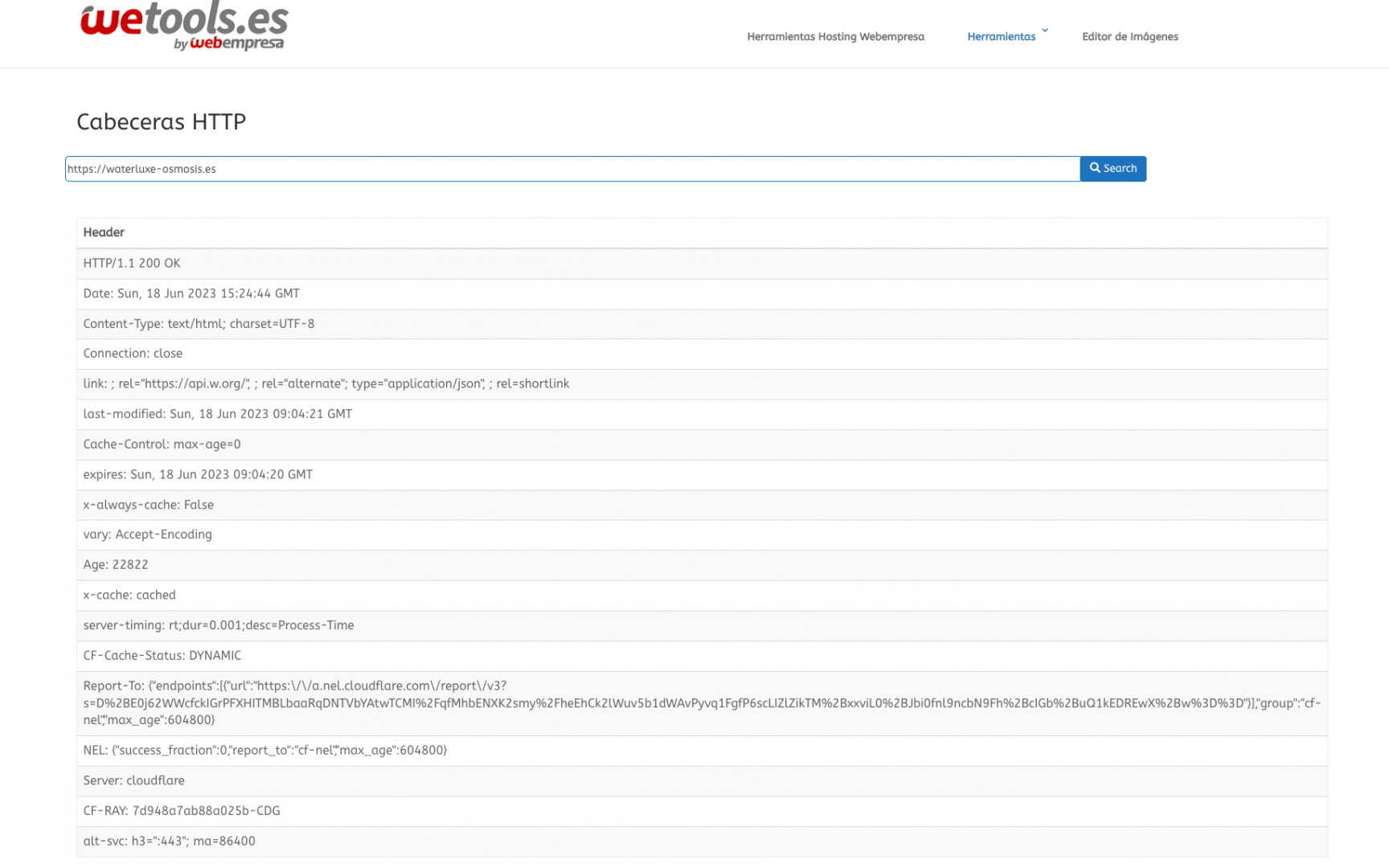Select the vary: Accept-Encoding row
Screen dimensions: 1389x868
pos(702,534)
